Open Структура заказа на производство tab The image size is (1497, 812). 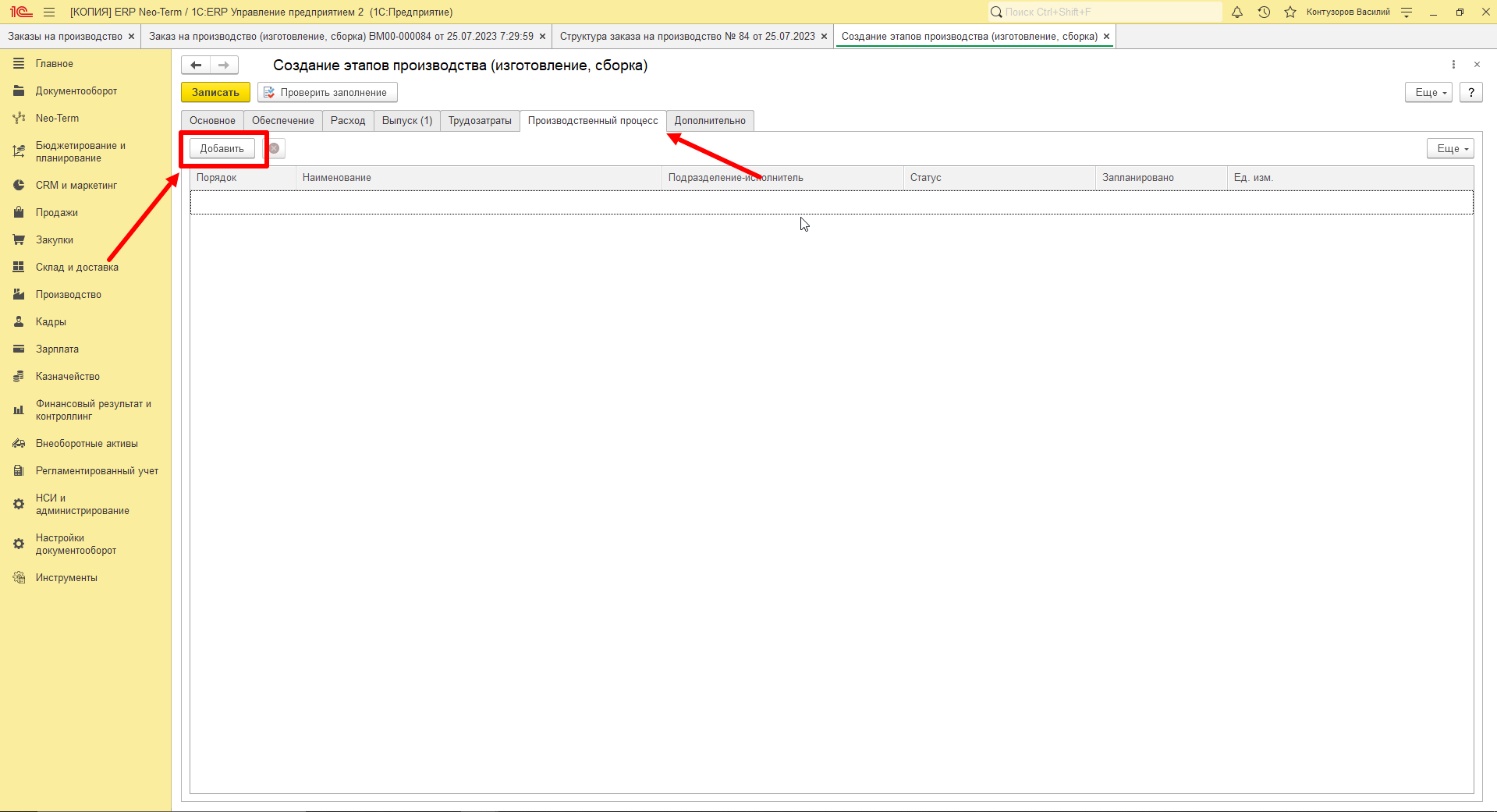click(x=687, y=37)
